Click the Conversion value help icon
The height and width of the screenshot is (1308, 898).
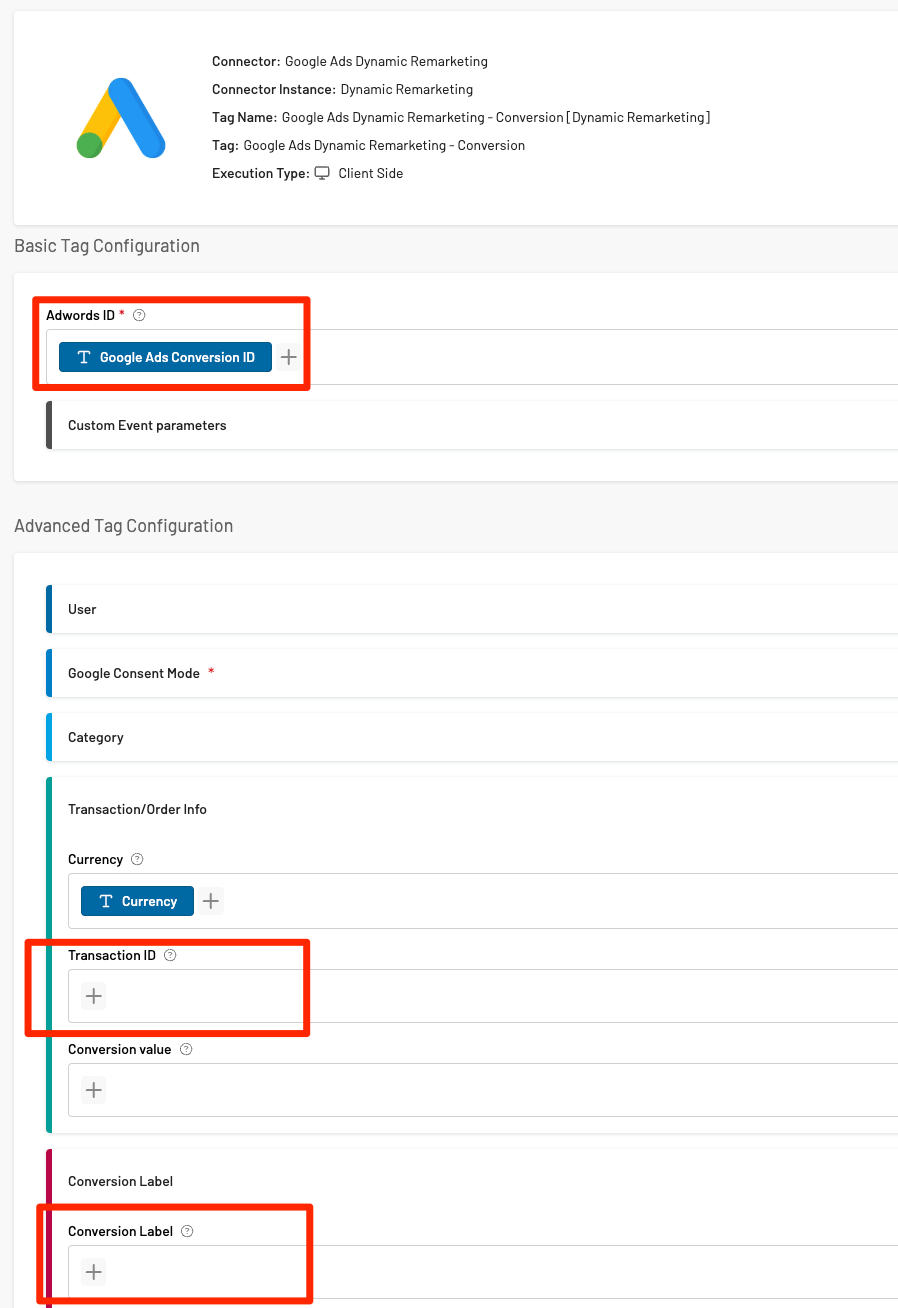point(186,1049)
